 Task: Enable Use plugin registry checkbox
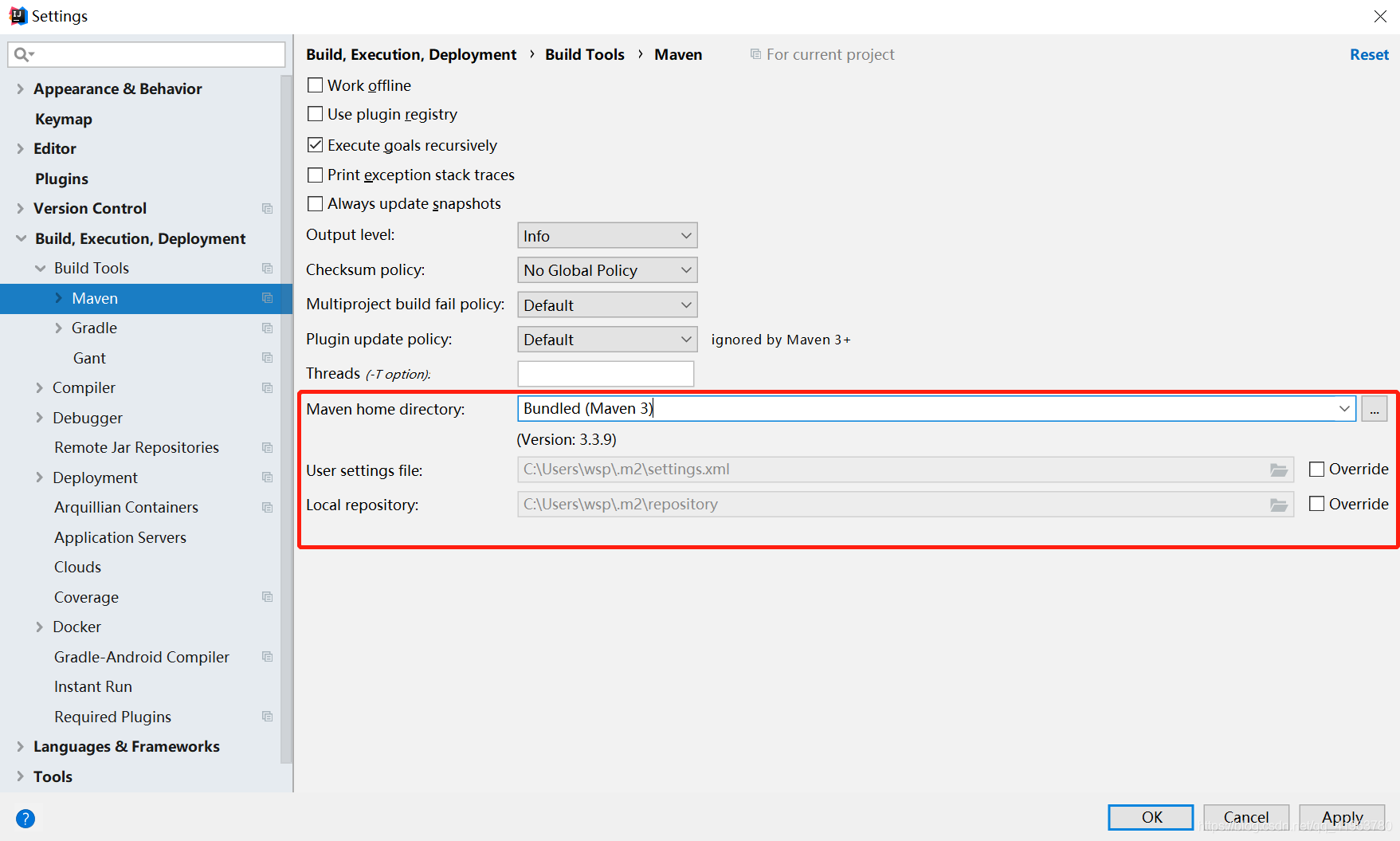point(316,114)
